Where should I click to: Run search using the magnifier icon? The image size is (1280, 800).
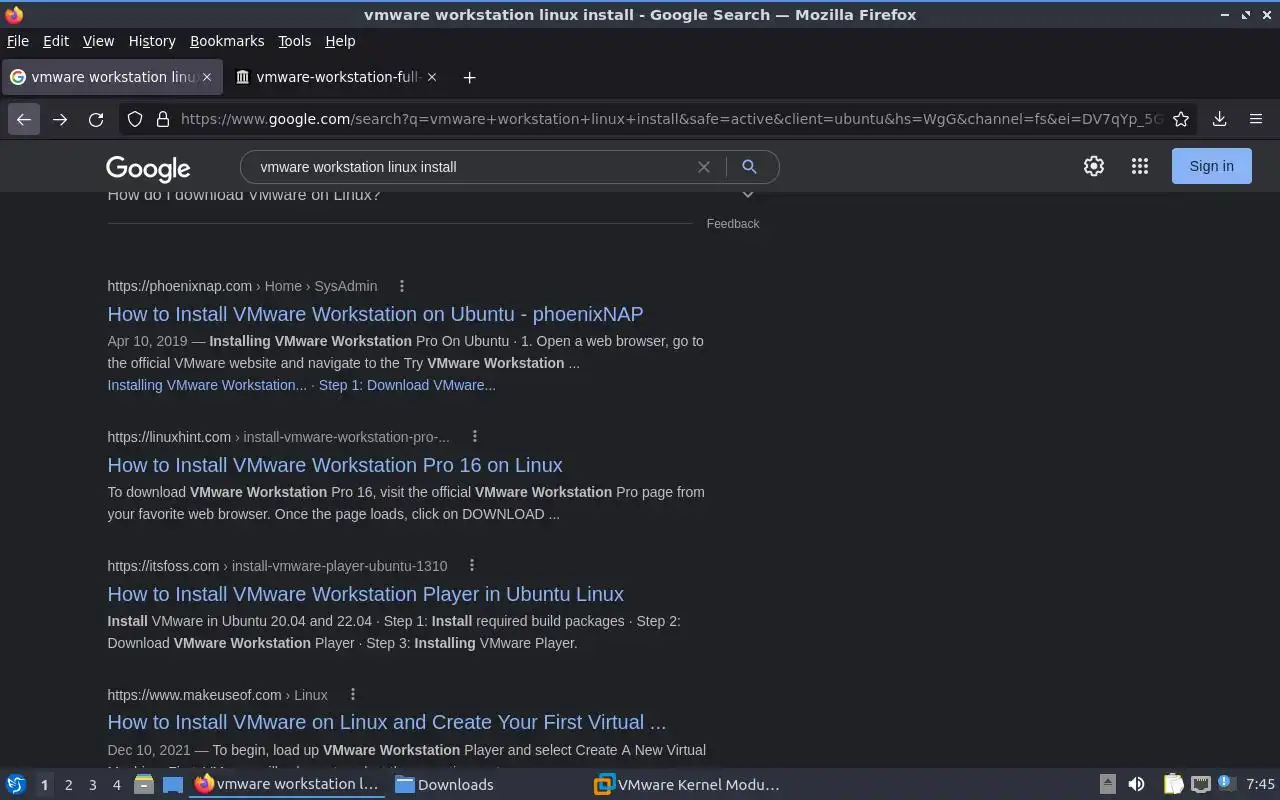[x=749, y=167]
